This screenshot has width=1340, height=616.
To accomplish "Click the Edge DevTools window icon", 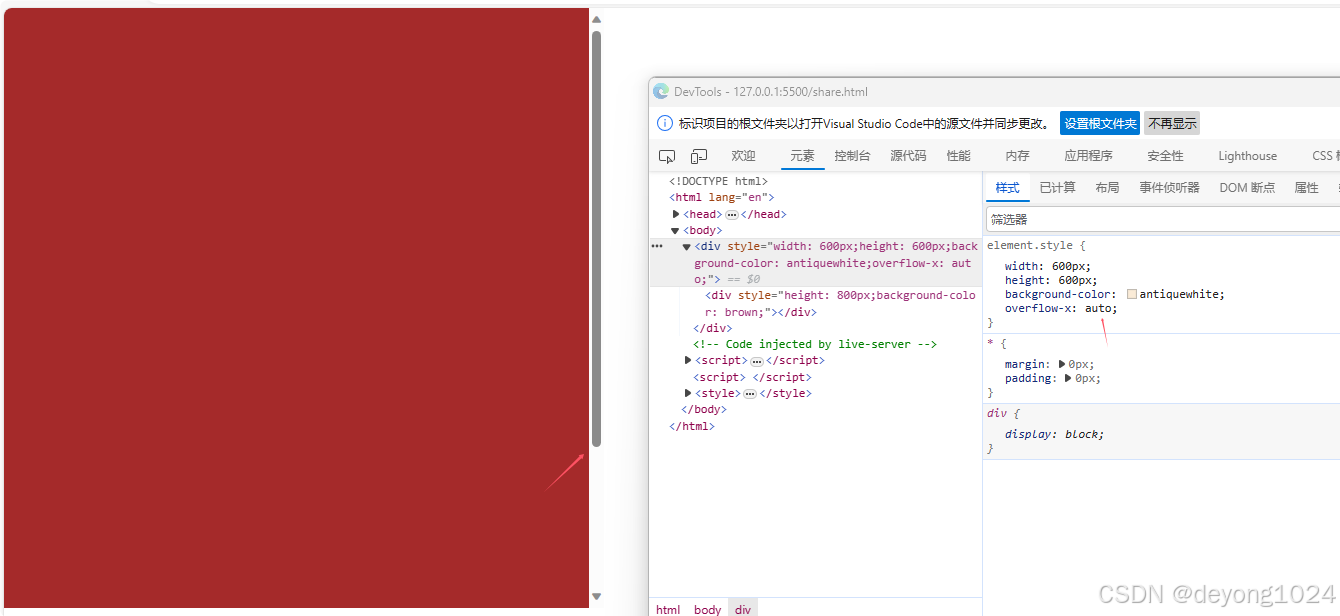I will pos(661,92).
